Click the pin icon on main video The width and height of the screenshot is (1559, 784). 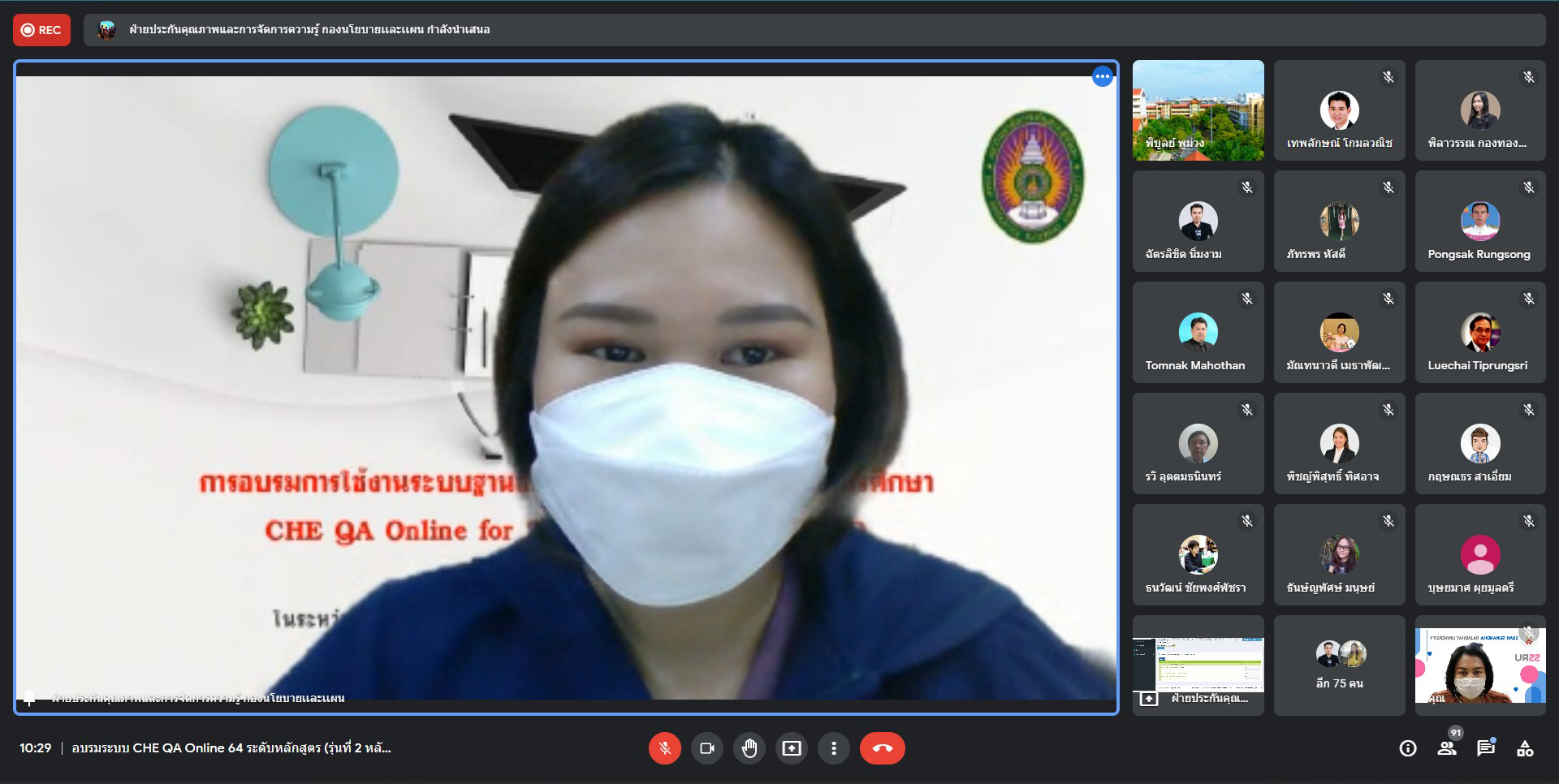click(29, 698)
